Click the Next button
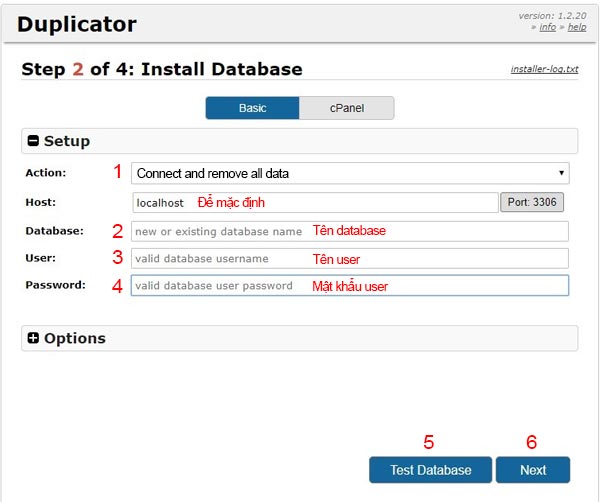Screen dimensions: 600x502 [533, 470]
